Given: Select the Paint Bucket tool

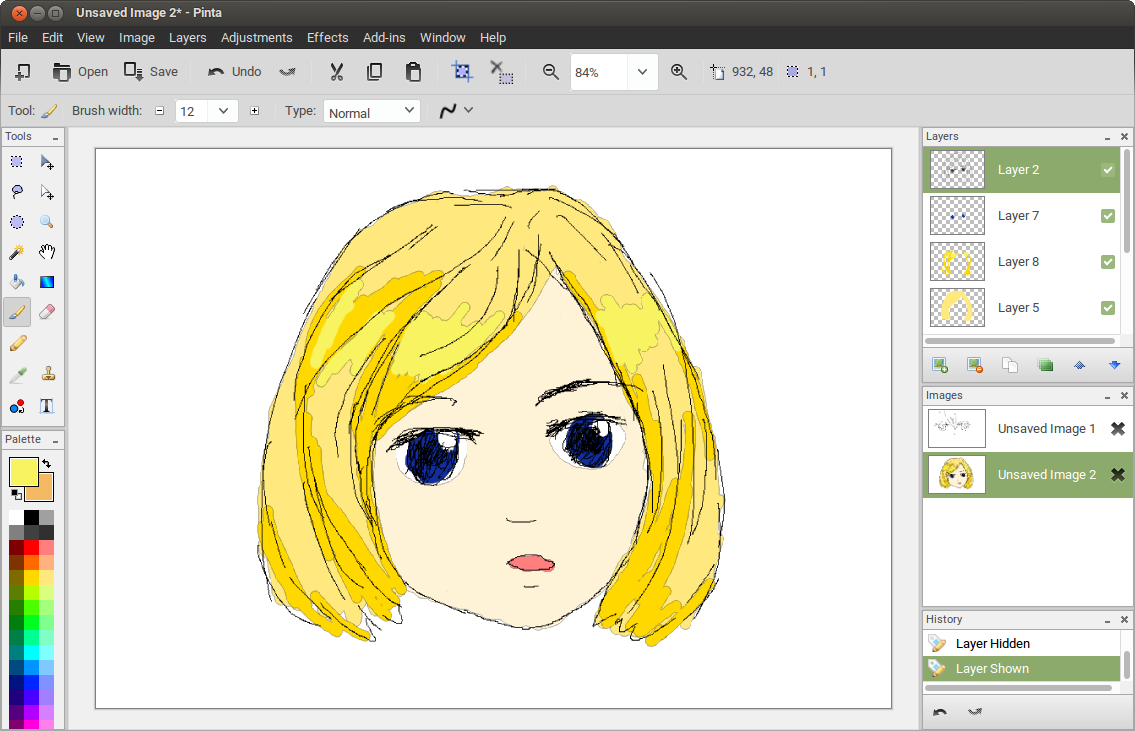Looking at the screenshot, I should [17, 282].
